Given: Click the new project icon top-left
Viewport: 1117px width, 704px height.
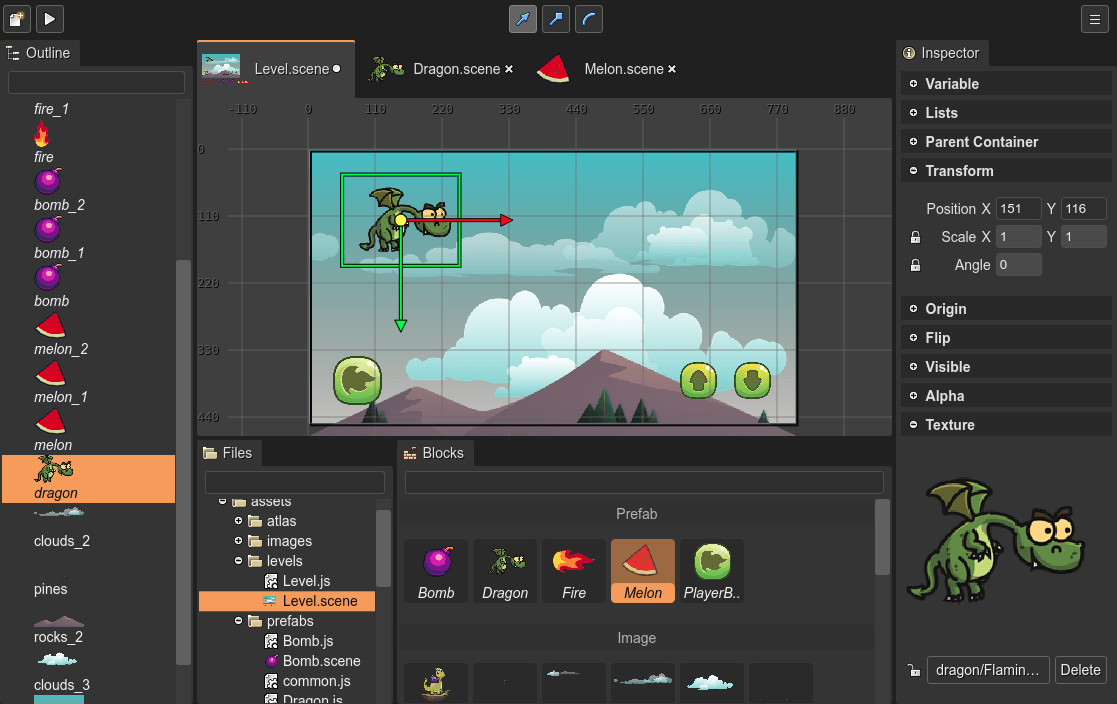Looking at the screenshot, I should click(16, 18).
